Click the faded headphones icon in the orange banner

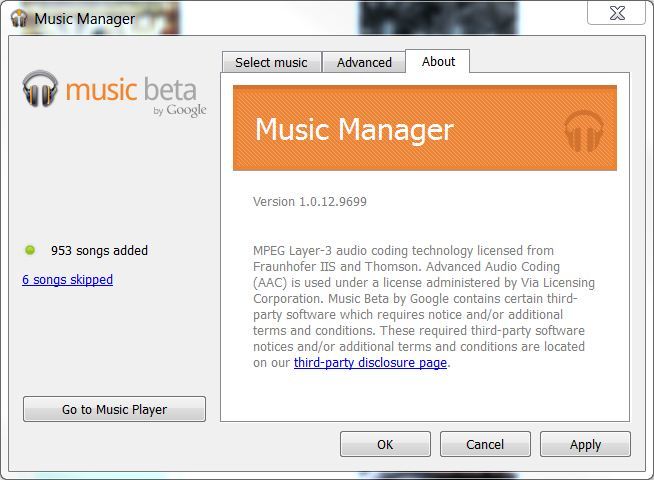pyautogui.click(x=584, y=131)
